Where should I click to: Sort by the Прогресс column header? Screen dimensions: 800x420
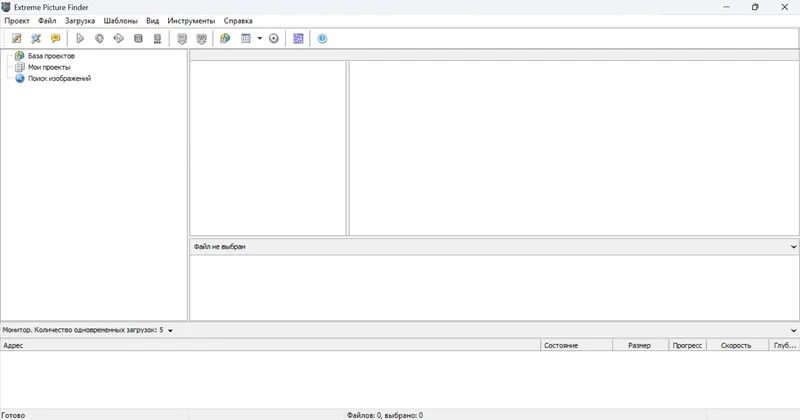click(687, 345)
